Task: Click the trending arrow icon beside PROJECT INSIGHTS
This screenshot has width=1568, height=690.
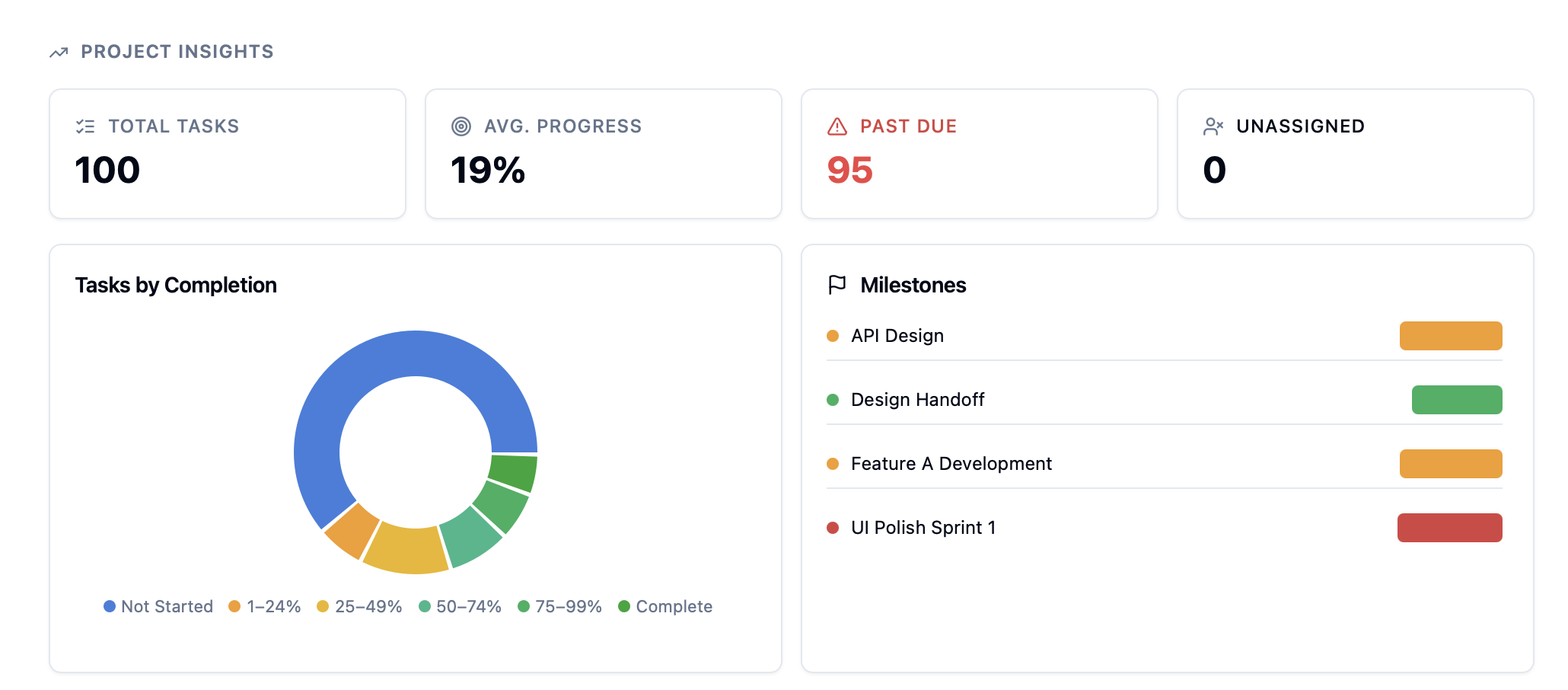Action: tap(59, 52)
